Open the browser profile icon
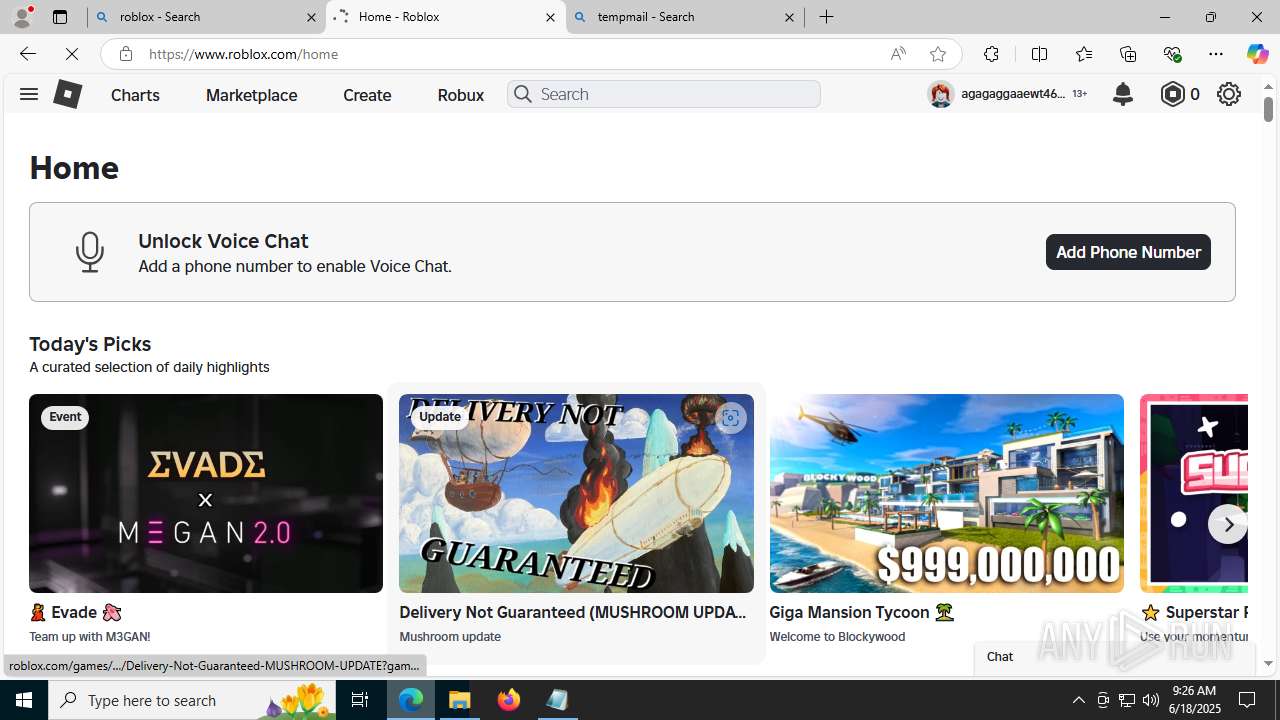Viewport: 1280px width, 720px height. (22, 17)
